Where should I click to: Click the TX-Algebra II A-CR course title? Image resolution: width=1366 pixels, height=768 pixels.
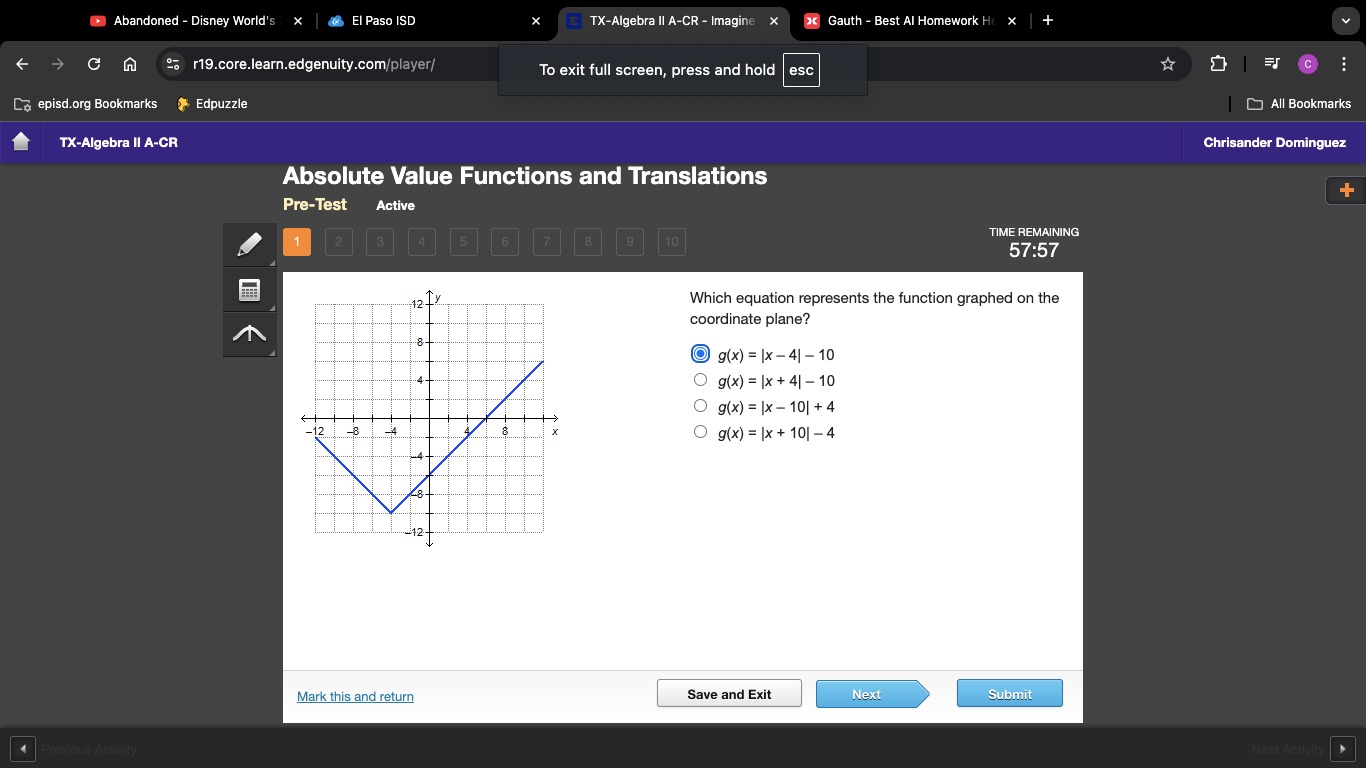[x=118, y=143]
